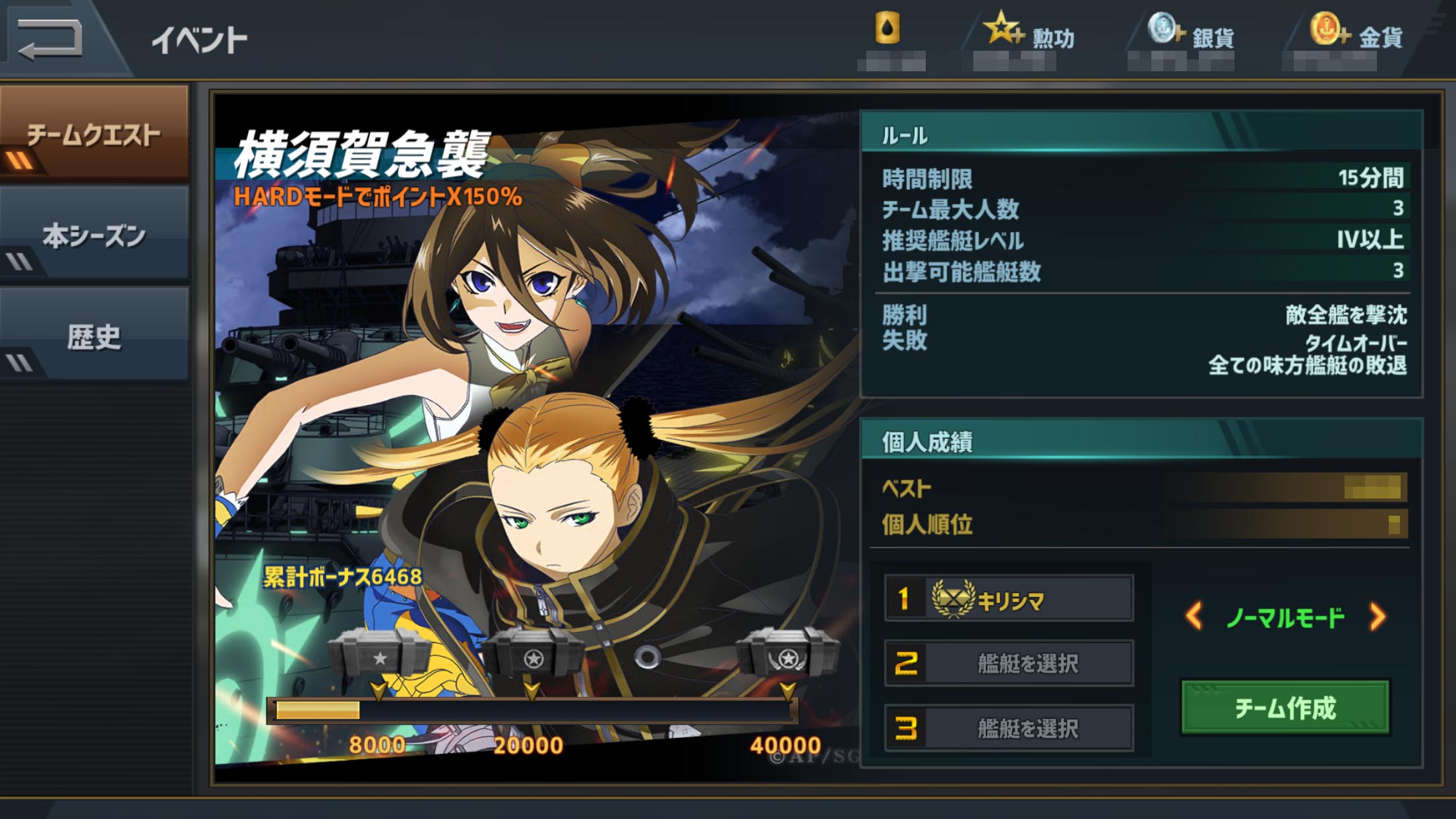Screen dimensions: 1456x819
Task: Open the チームクエスト tab
Action: [94, 134]
